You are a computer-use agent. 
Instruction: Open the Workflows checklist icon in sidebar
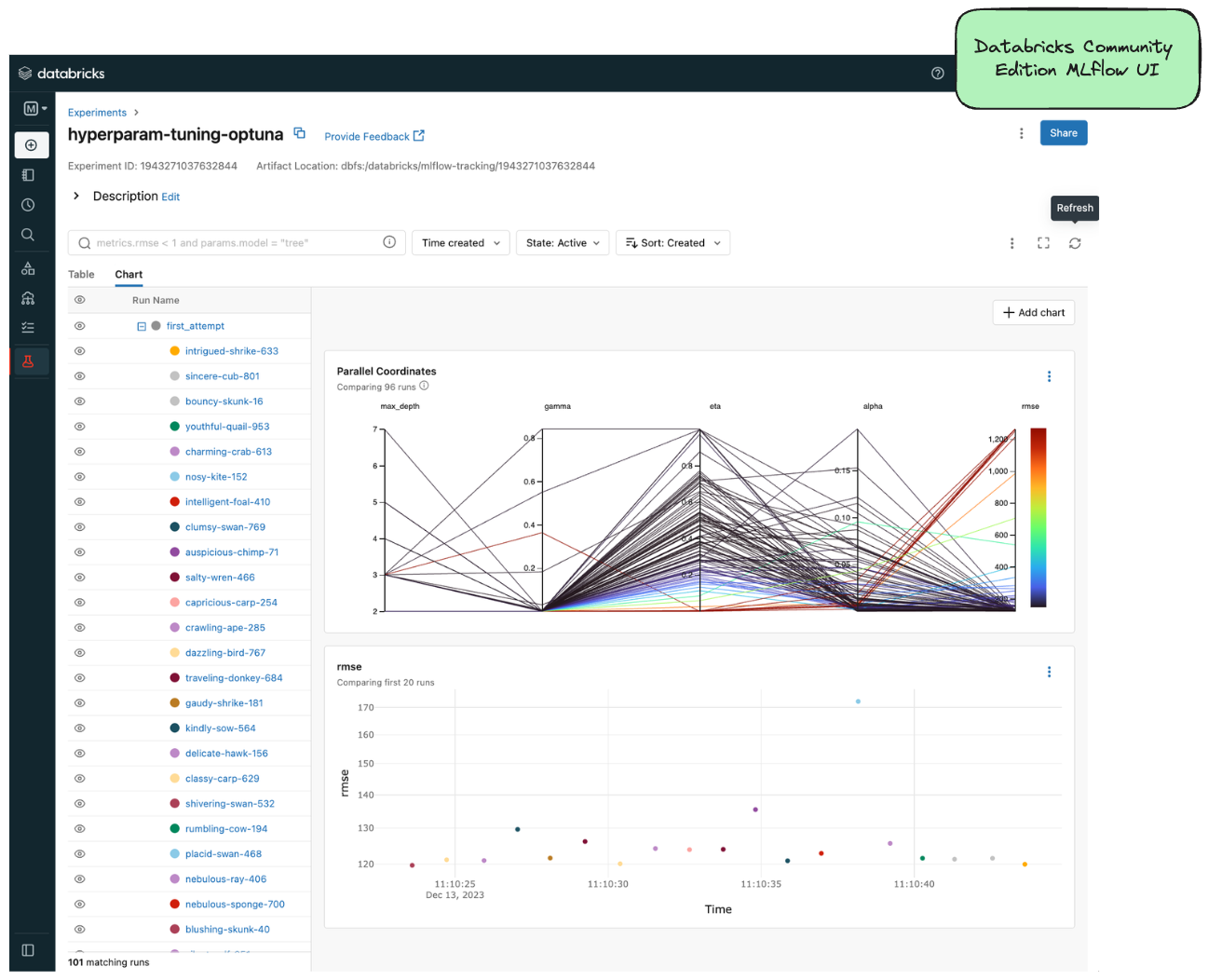pyautogui.click(x=28, y=328)
